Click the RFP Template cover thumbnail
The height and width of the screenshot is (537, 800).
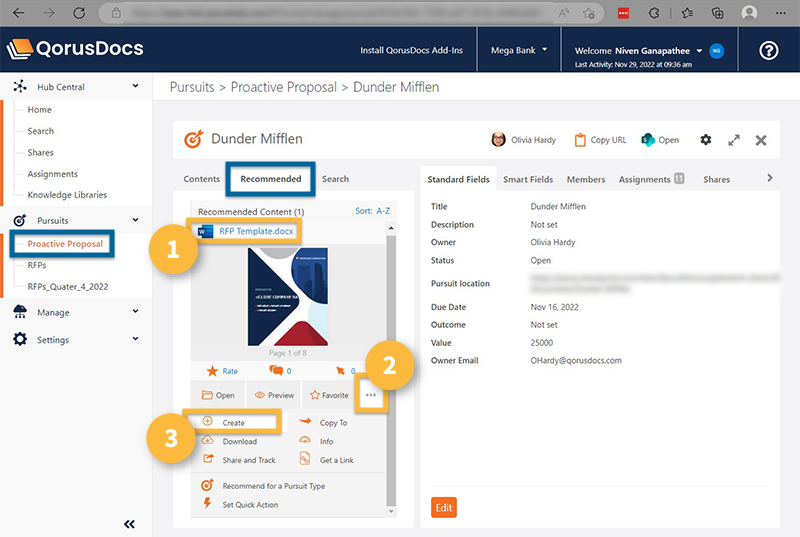pyautogui.click(x=288, y=296)
